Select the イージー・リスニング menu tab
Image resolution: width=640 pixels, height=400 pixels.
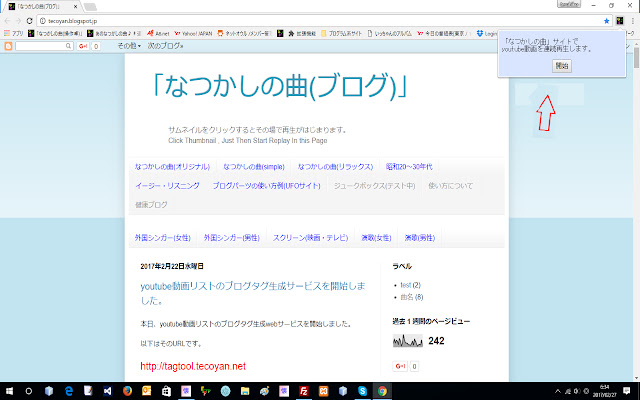(x=168, y=186)
